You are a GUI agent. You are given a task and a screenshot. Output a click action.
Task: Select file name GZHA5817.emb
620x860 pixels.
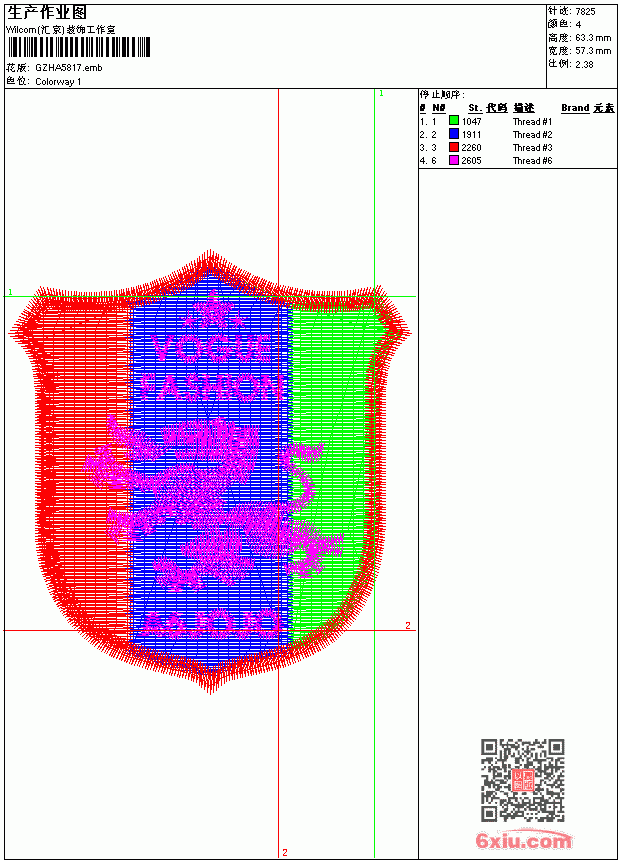tap(69, 68)
